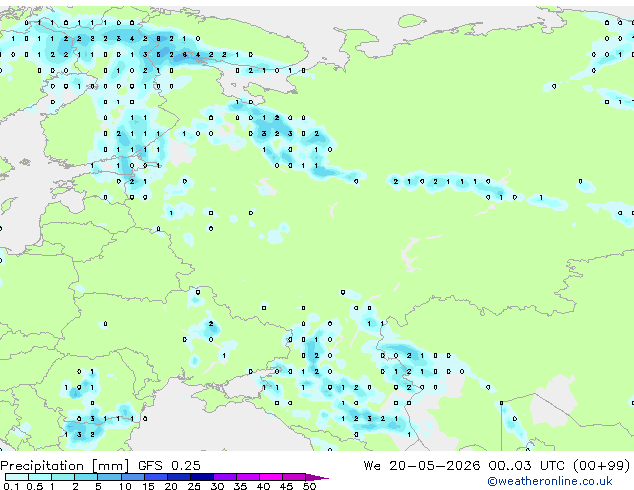Click the legend scale label "10"

pyautogui.click(x=125, y=486)
